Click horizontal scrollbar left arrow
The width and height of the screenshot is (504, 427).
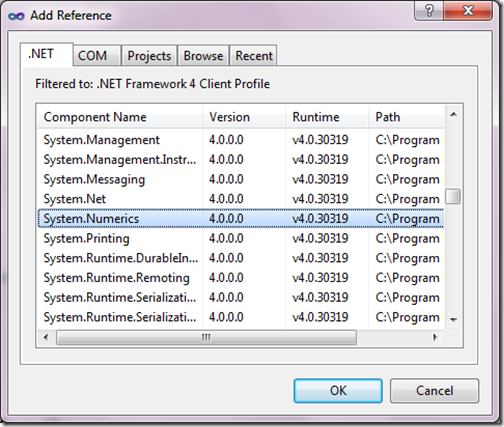pos(46,337)
